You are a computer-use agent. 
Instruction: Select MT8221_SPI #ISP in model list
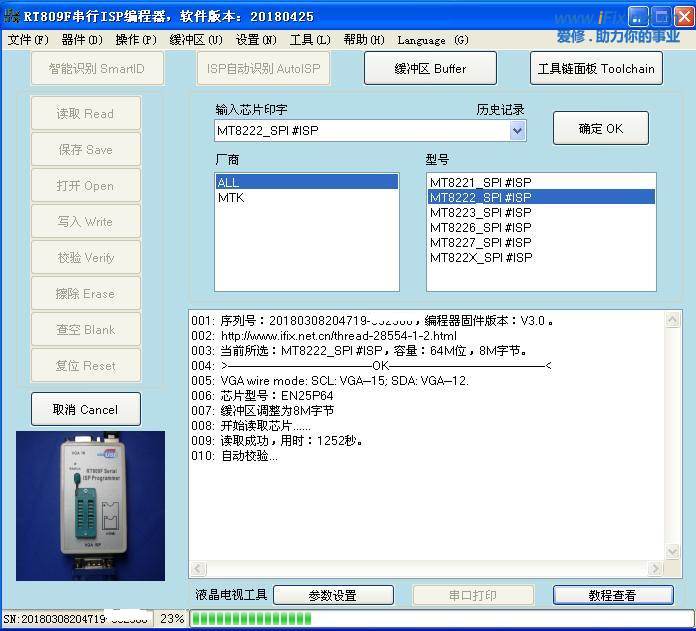pyautogui.click(x=541, y=182)
